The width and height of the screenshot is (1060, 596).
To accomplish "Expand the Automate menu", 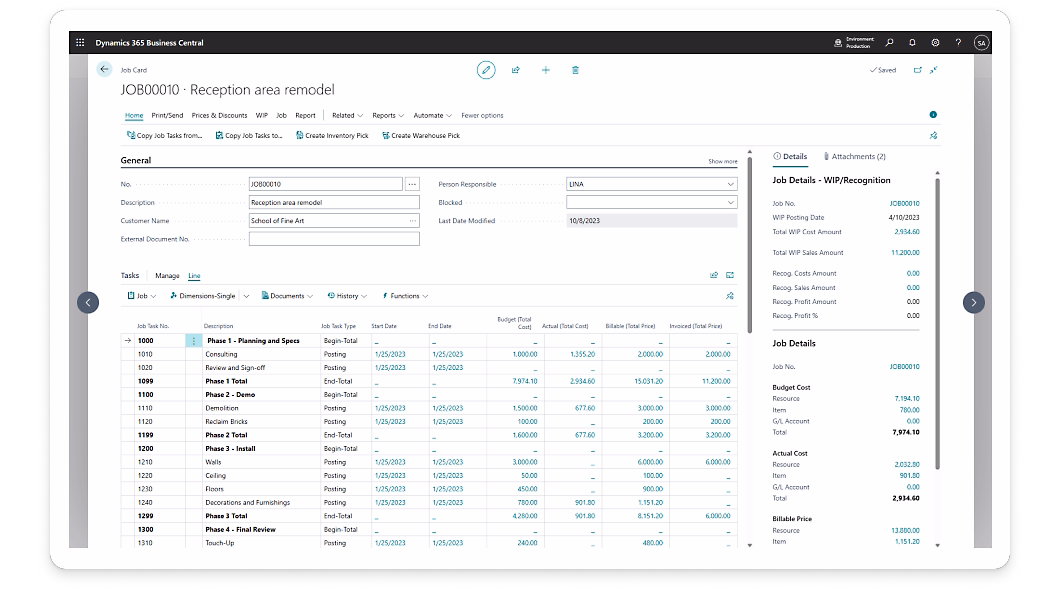I will (433, 116).
